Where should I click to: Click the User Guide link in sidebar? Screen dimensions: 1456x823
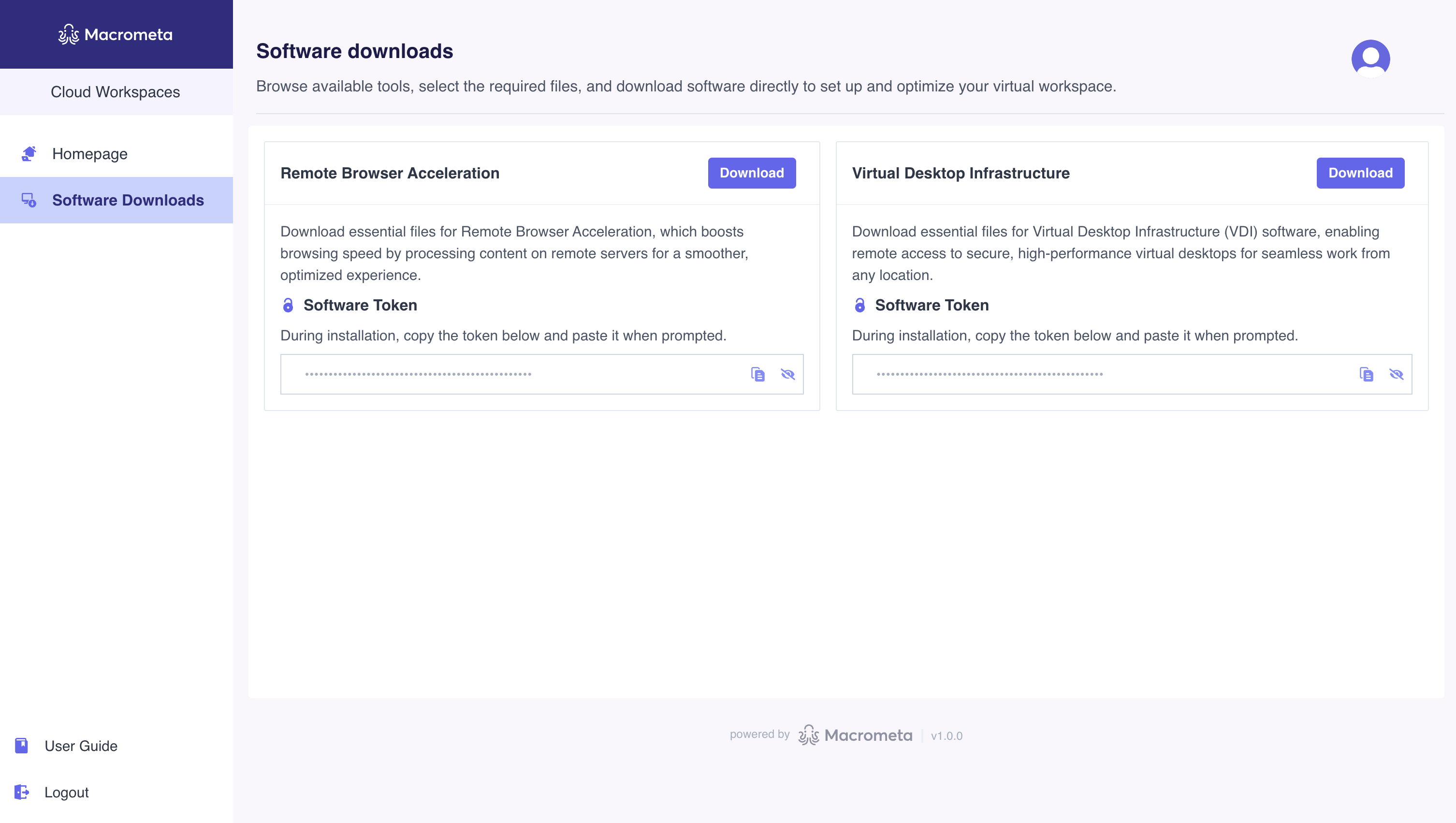coord(80,746)
